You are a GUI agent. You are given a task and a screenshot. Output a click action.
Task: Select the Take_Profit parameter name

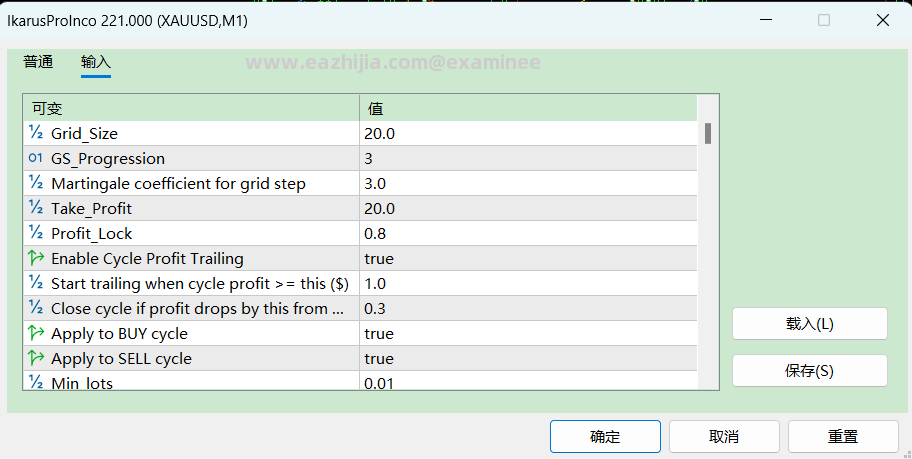[91, 209]
